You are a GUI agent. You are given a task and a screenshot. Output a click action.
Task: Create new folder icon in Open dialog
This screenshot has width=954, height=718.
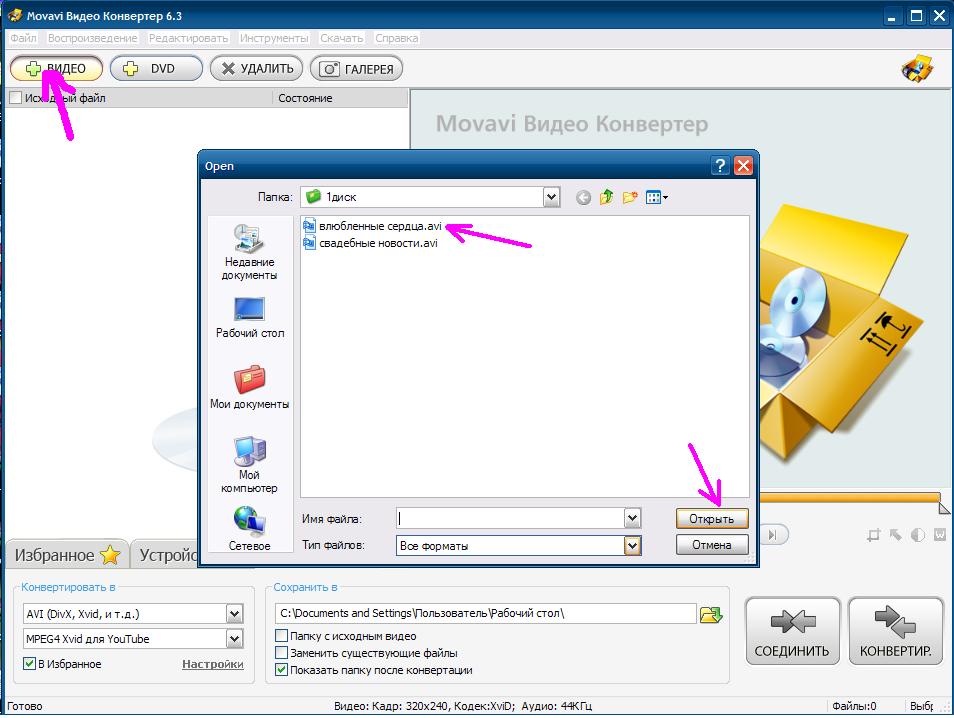(630, 197)
